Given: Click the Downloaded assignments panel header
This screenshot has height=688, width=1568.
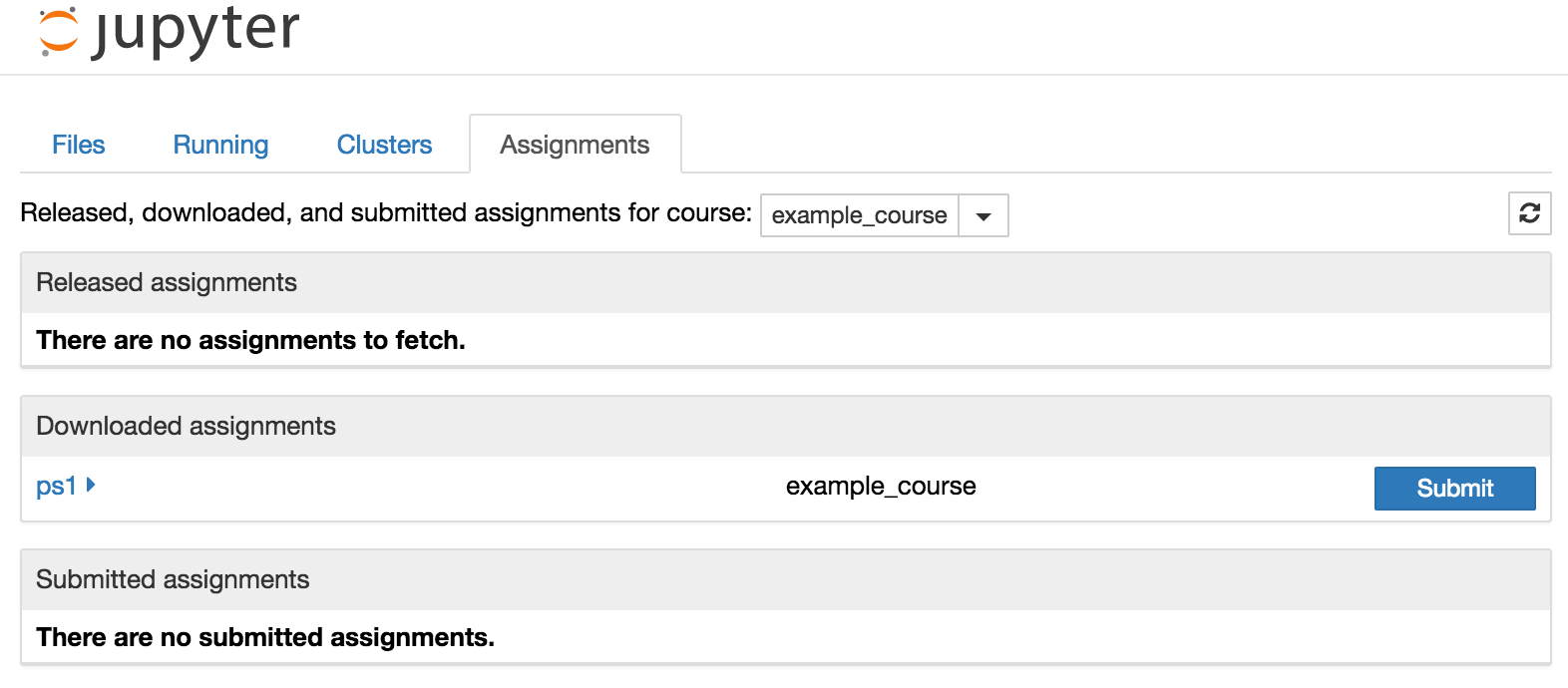Looking at the screenshot, I should (186, 427).
